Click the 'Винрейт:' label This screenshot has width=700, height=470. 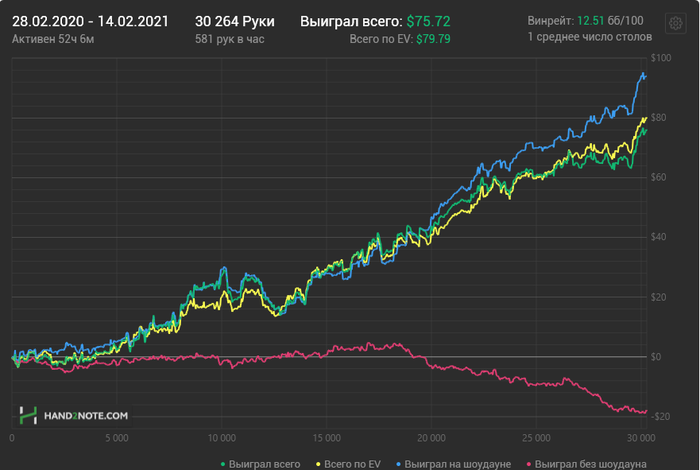tap(550, 21)
